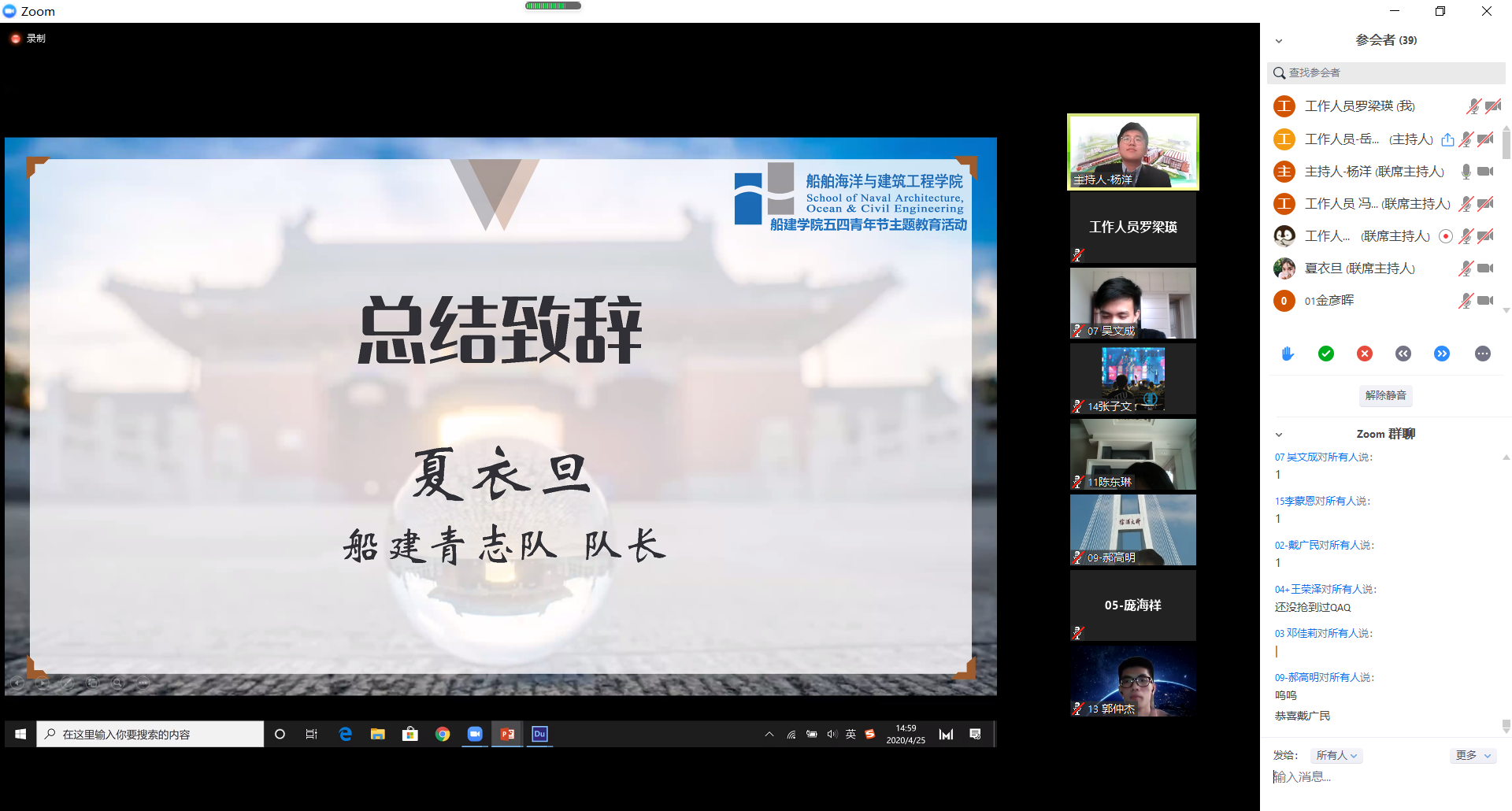Click the green checkmark response icon

point(1326,354)
